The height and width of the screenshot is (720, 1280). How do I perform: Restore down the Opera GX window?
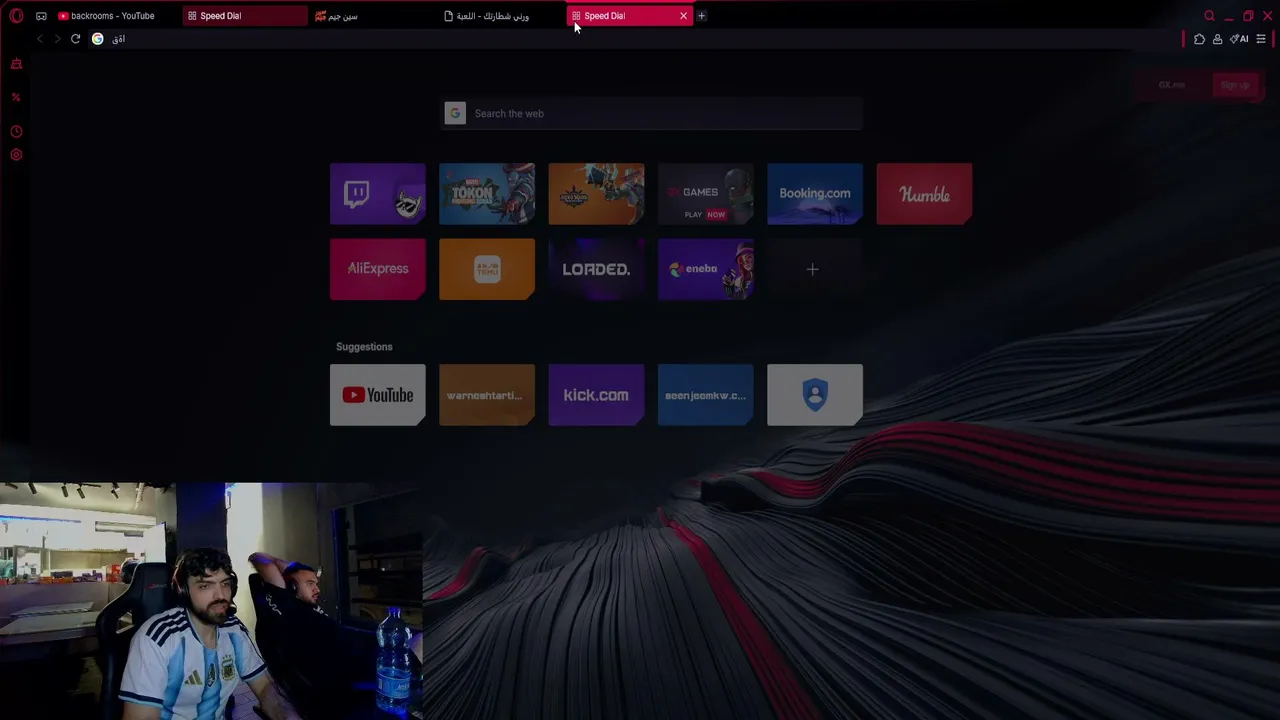click(x=1248, y=16)
